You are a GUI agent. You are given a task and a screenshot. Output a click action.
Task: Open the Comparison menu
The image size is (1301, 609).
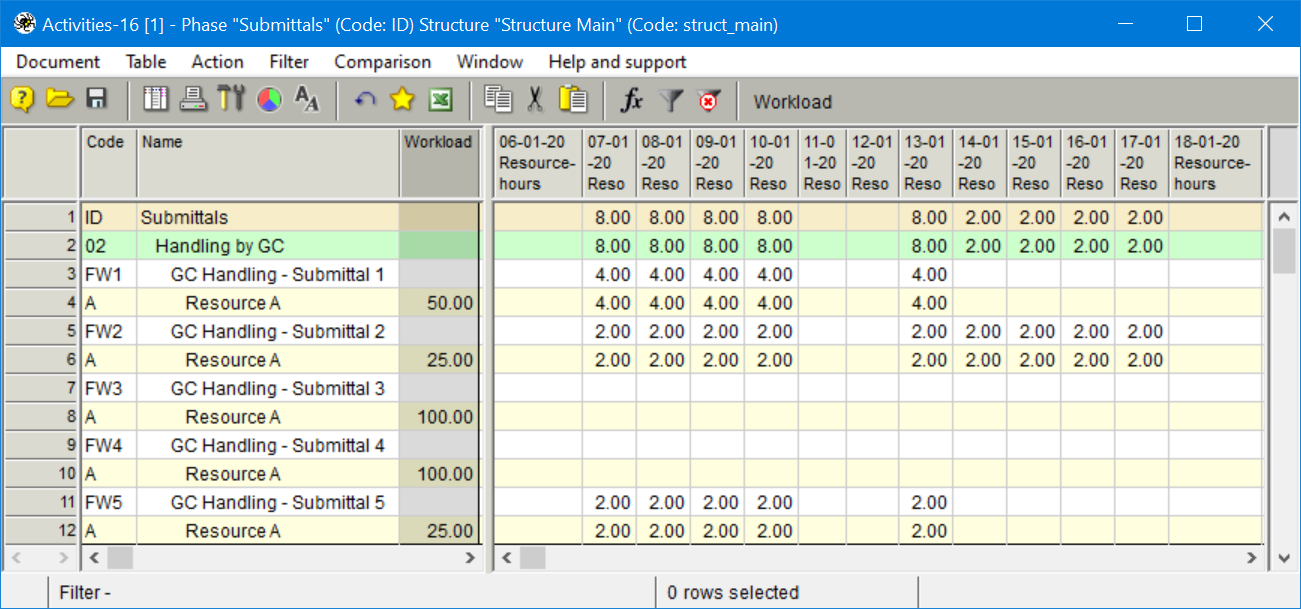coord(383,62)
